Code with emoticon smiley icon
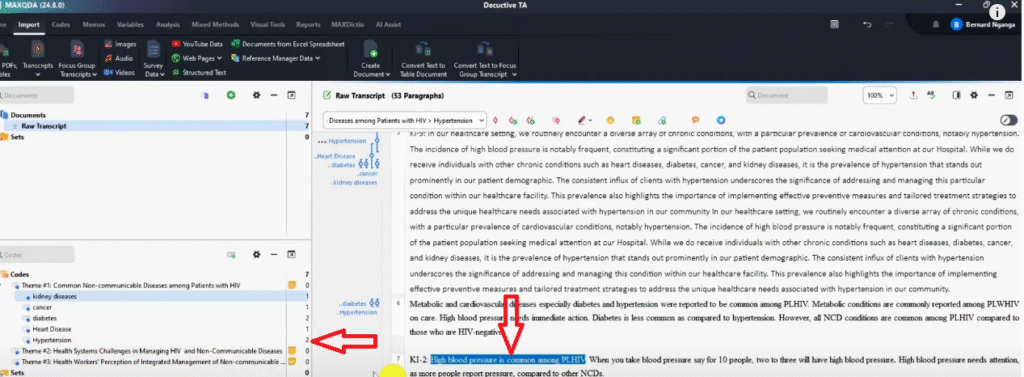This screenshot has height=377, width=1024. pos(610,120)
